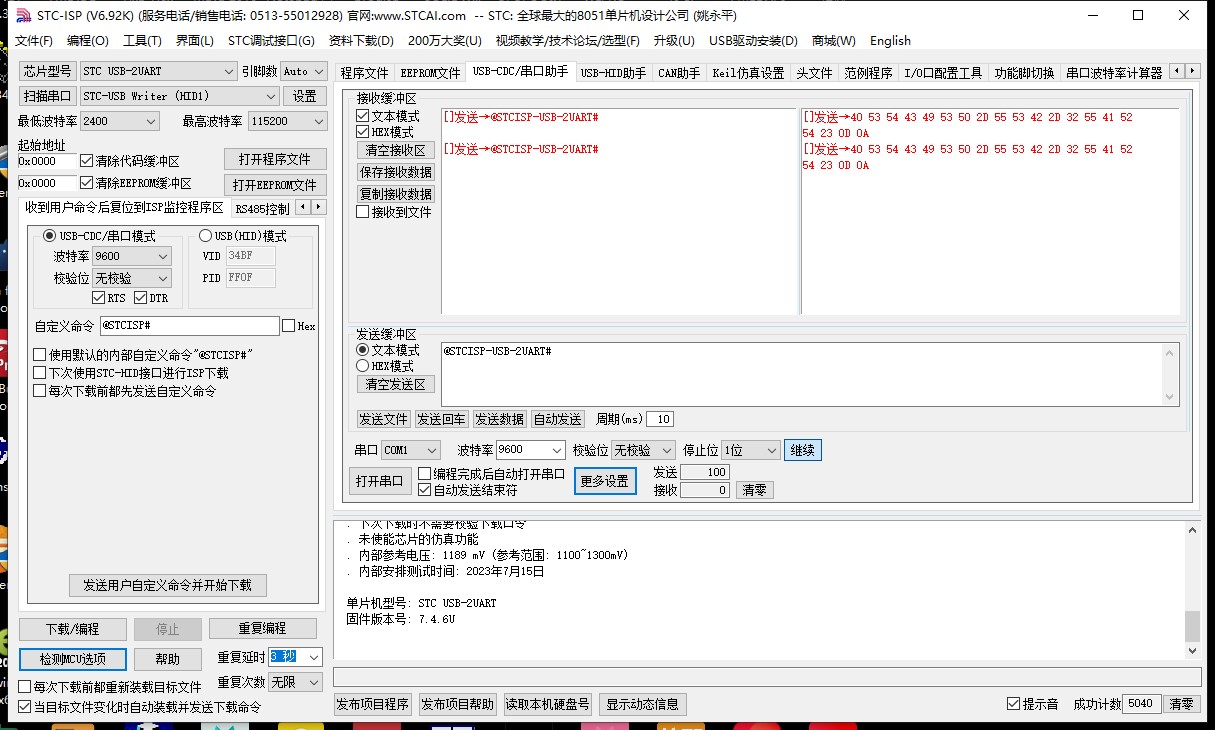Click the 检测MCU选项 button
This screenshot has width=1215, height=730.
click(73, 659)
